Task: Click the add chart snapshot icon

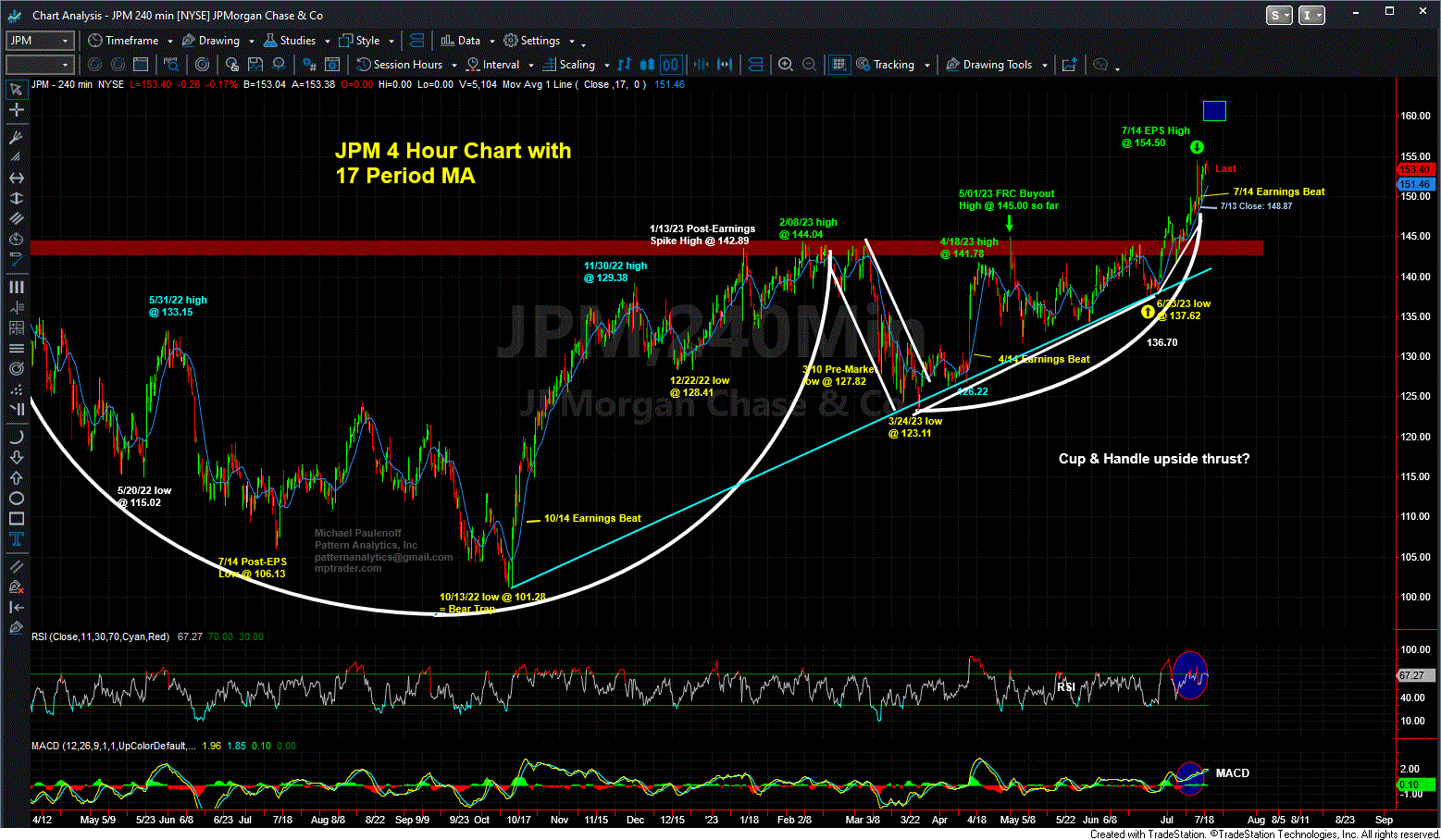Action: click(x=1069, y=65)
